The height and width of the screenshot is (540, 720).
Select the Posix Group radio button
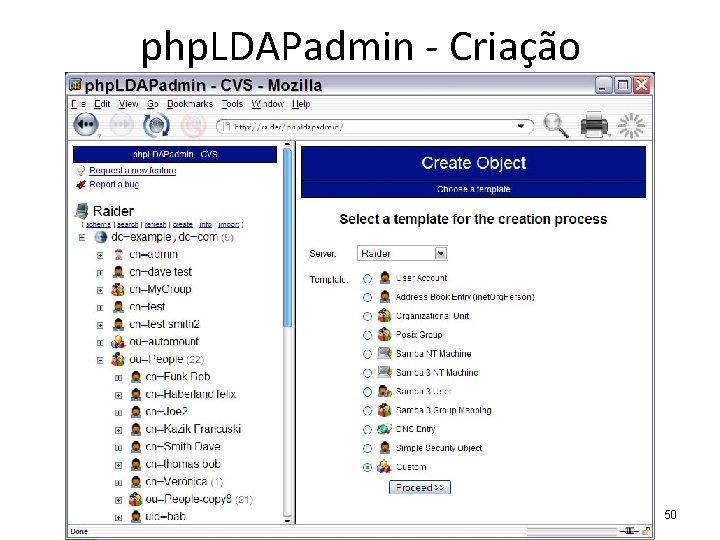367,335
